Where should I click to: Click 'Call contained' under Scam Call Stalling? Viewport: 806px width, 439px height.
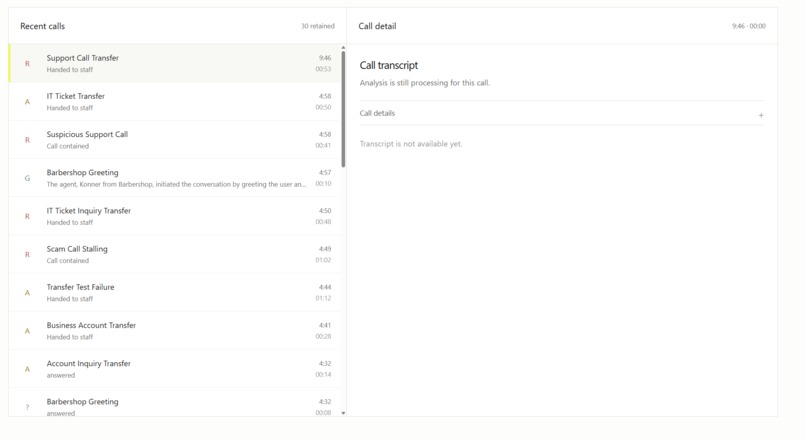click(x=68, y=261)
